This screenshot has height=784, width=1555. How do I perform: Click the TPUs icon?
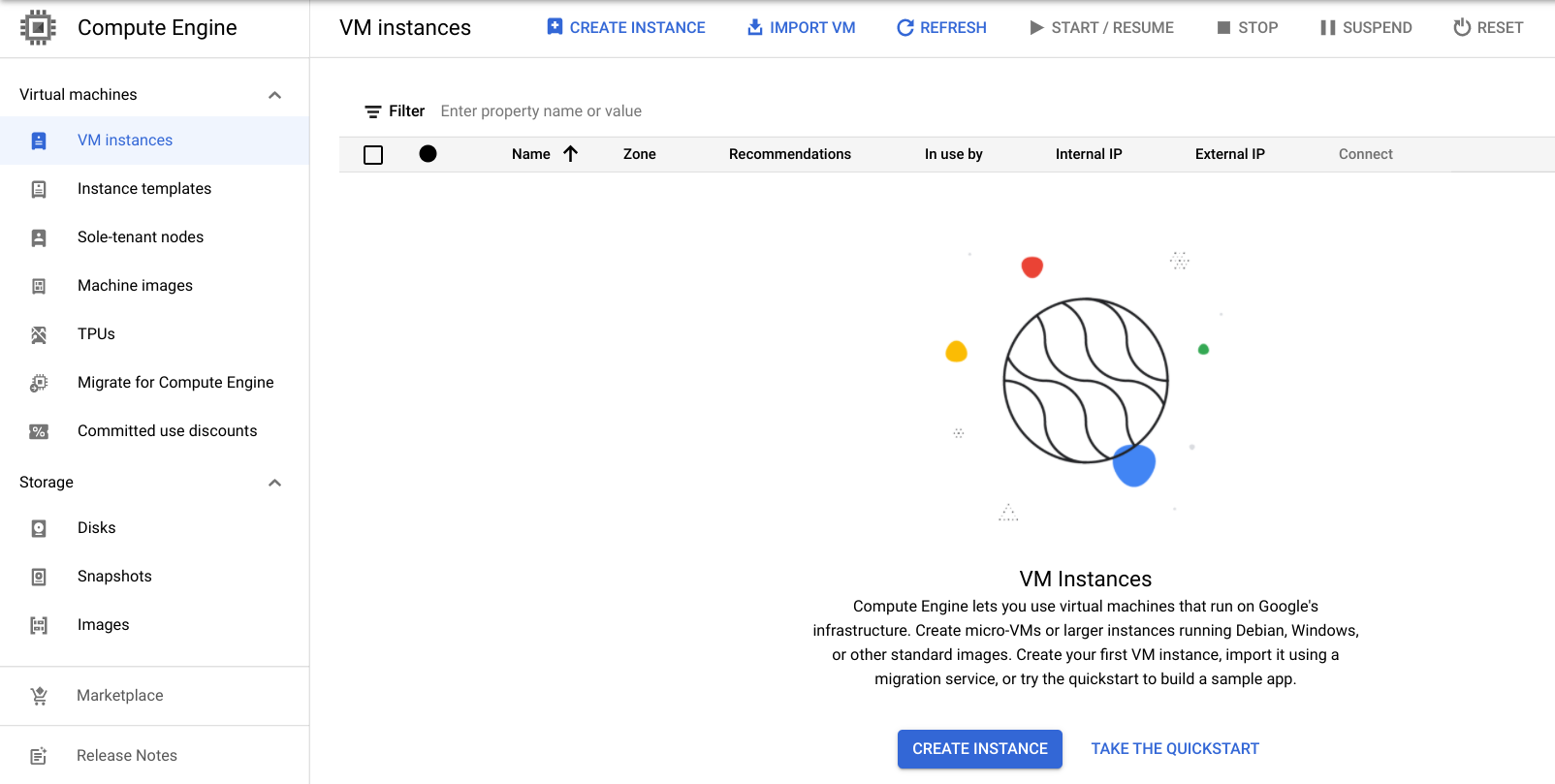tap(39, 334)
